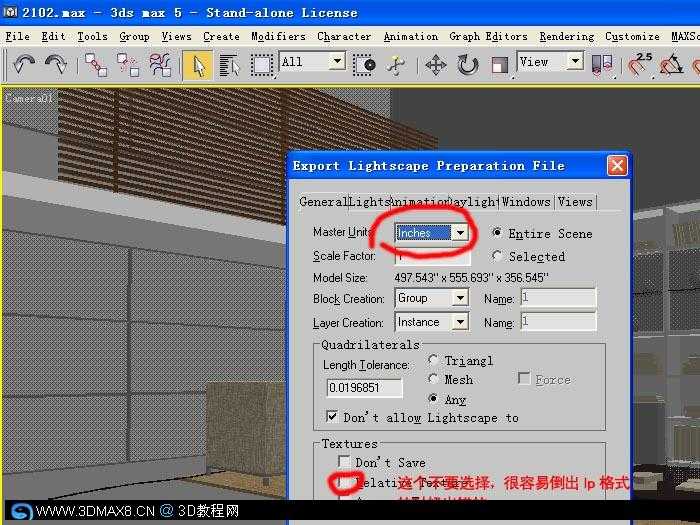
Task: Click the Redo arrow icon
Action: pos(56,65)
